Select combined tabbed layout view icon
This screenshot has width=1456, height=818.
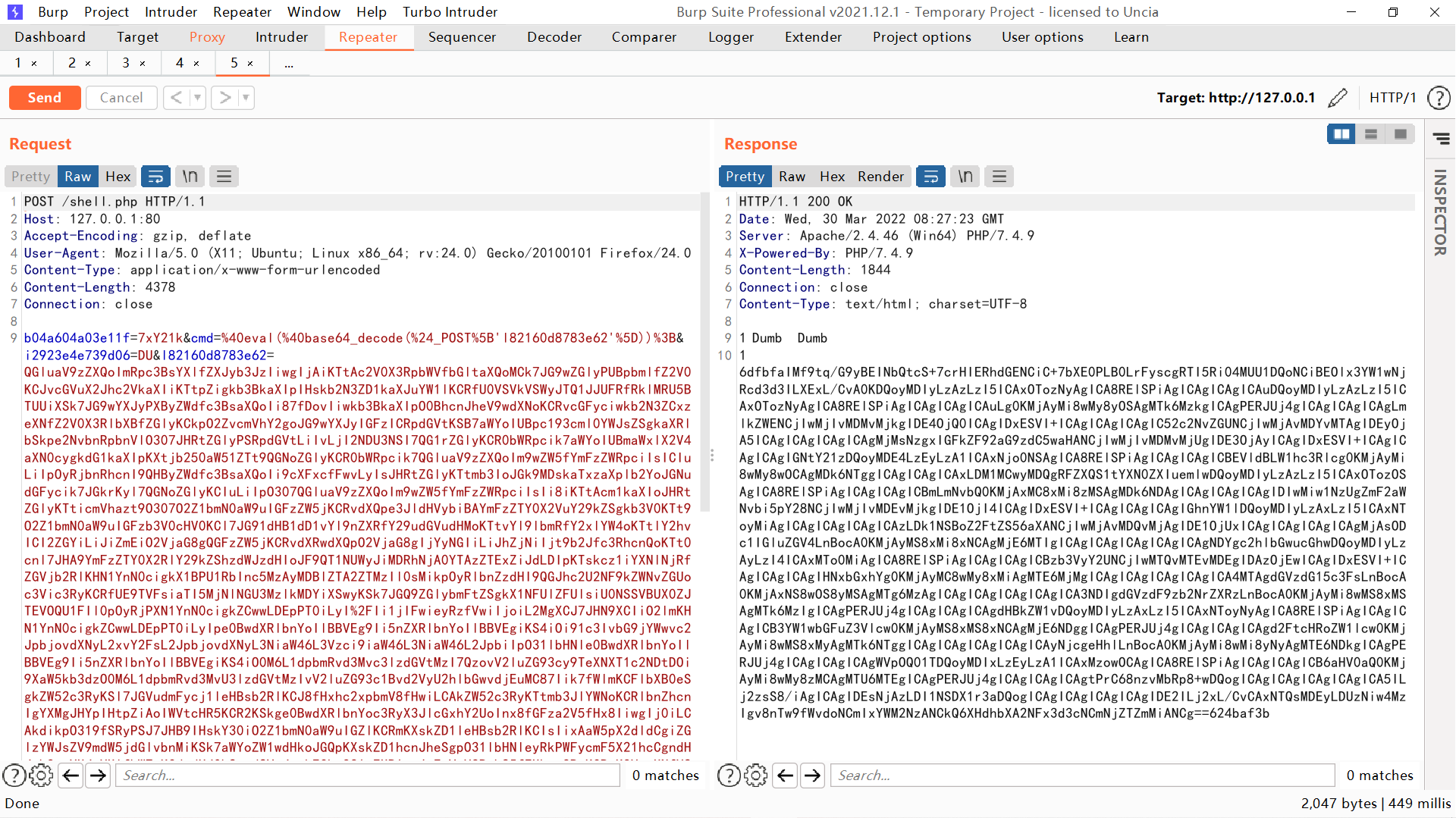coord(1401,134)
